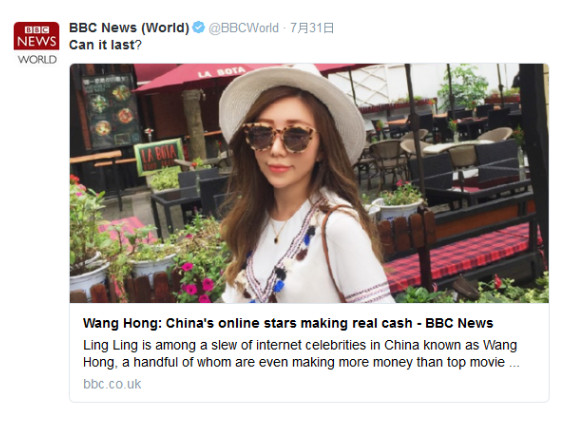582x421 pixels.
Task: Click the tortoiseshell sunglasses in the photo
Action: point(279,138)
